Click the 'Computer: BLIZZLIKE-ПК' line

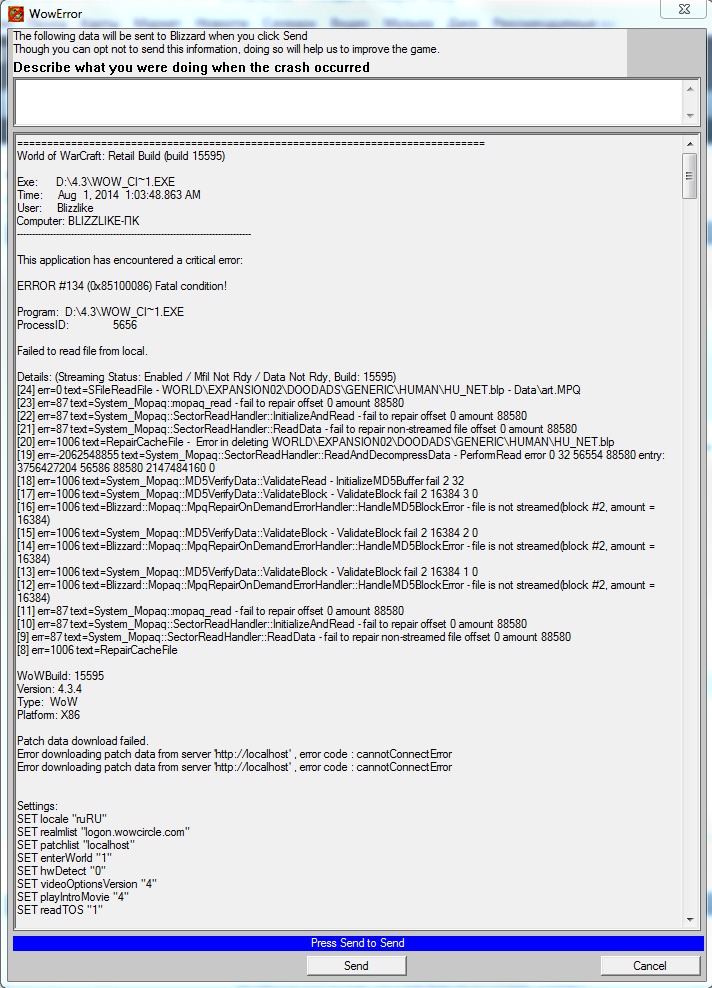coord(78,221)
